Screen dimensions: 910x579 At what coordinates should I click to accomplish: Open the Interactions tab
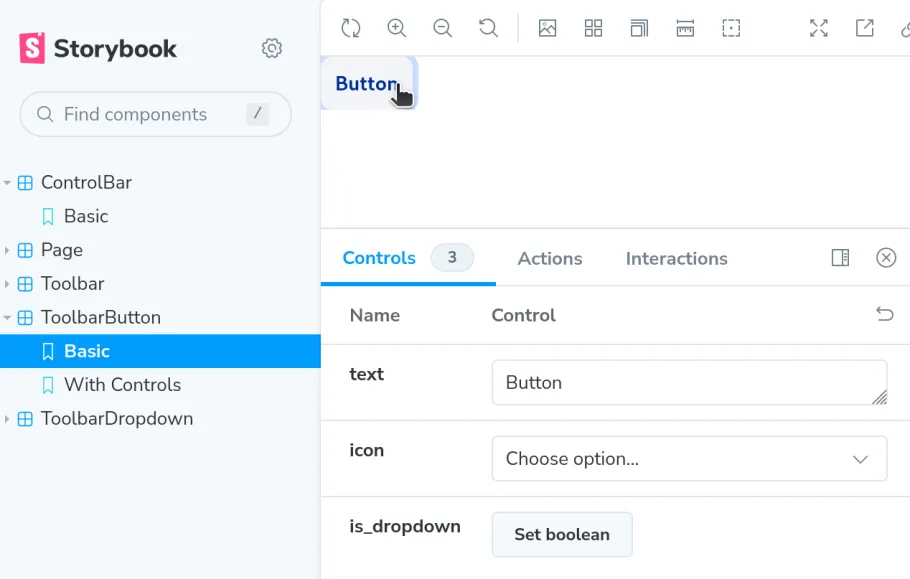pyautogui.click(x=676, y=258)
